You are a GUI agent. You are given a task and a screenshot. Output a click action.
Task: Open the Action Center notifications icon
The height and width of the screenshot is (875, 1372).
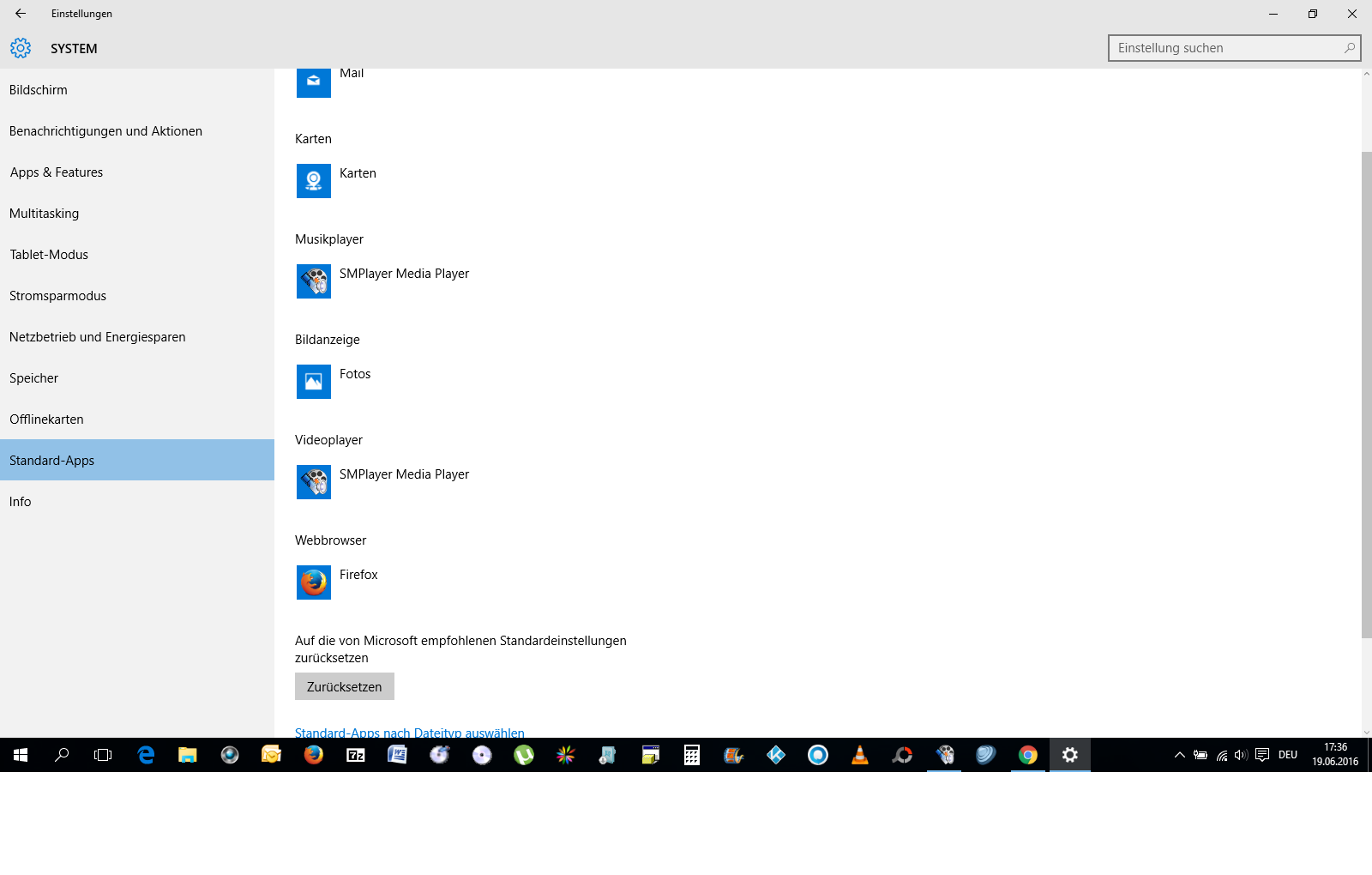[1262, 755]
